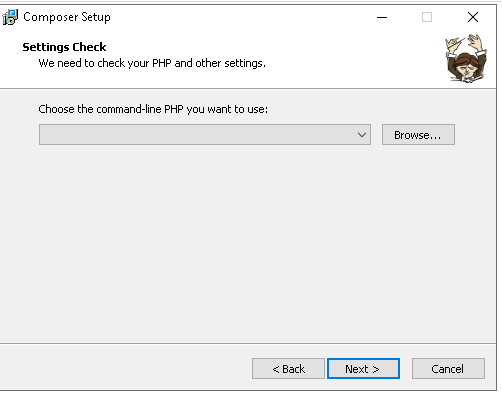Go back with the < Back button
This screenshot has height=394, width=502.
pos(288,369)
